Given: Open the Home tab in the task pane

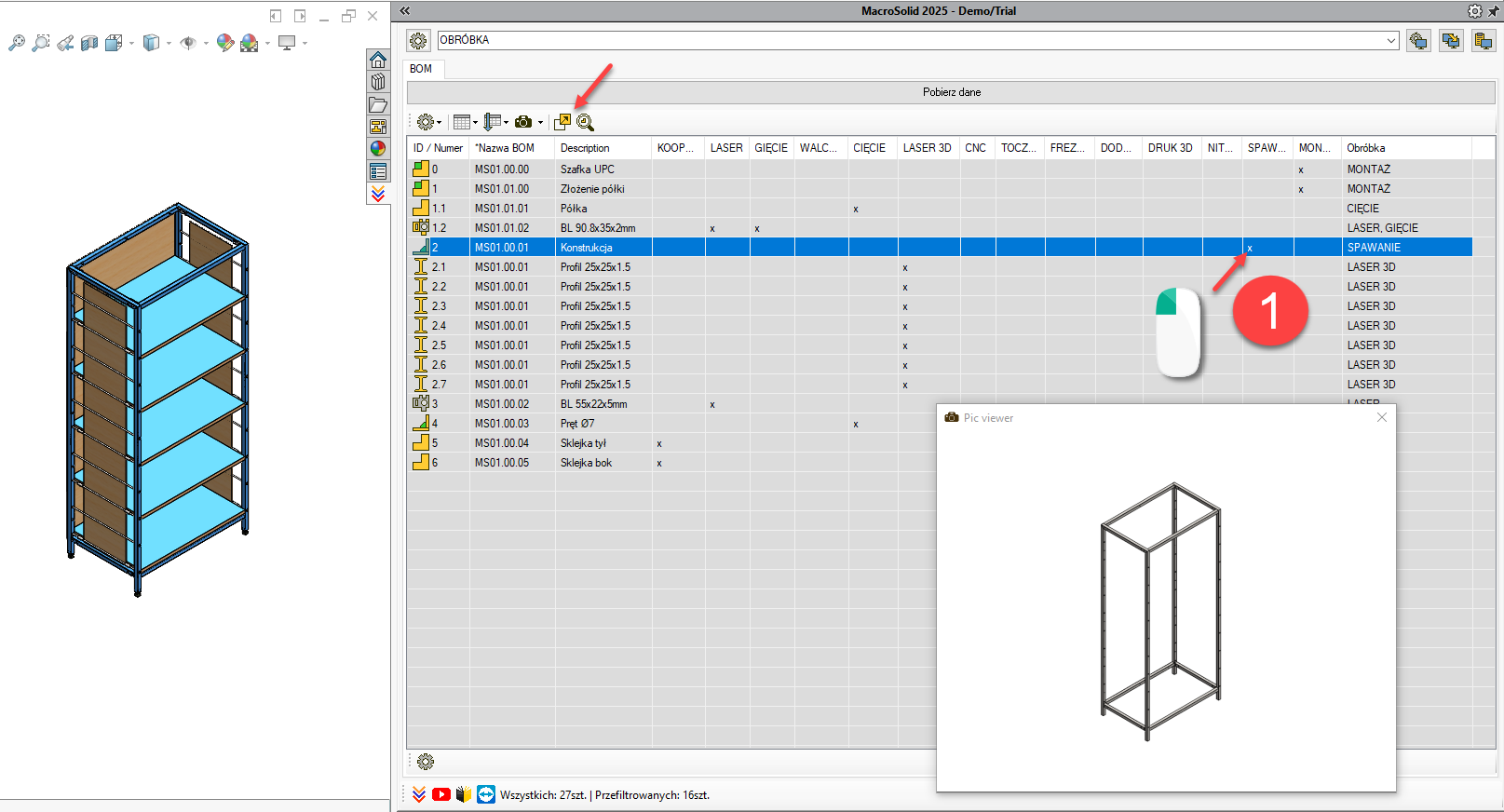Looking at the screenshot, I should click(x=378, y=60).
